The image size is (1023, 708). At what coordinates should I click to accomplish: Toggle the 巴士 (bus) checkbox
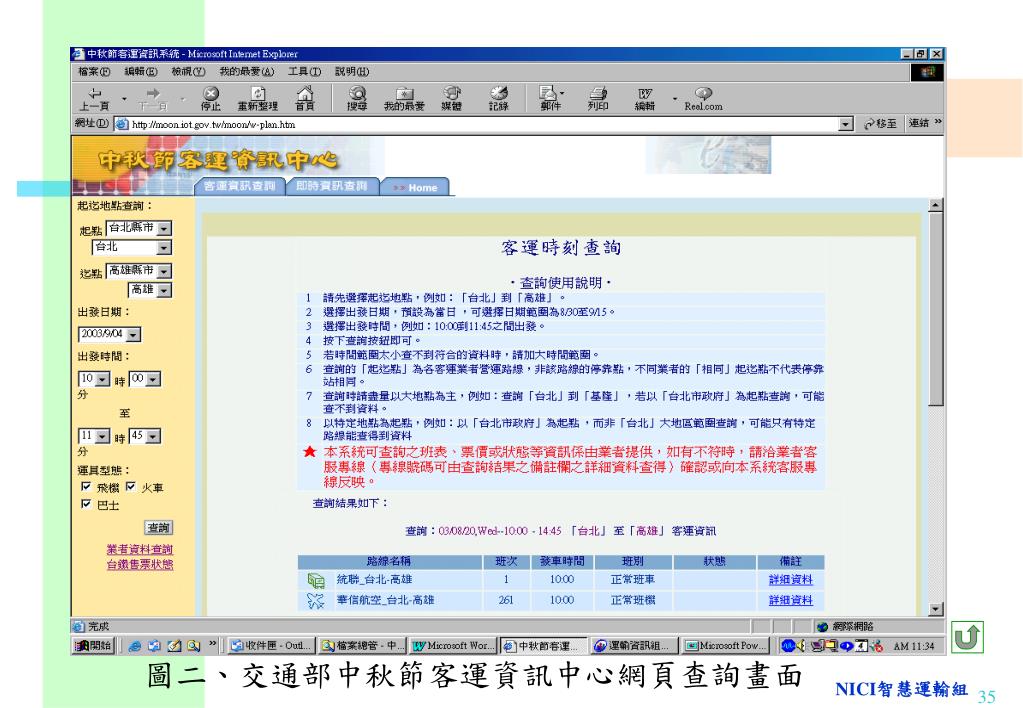pyautogui.click(x=85, y=504)
